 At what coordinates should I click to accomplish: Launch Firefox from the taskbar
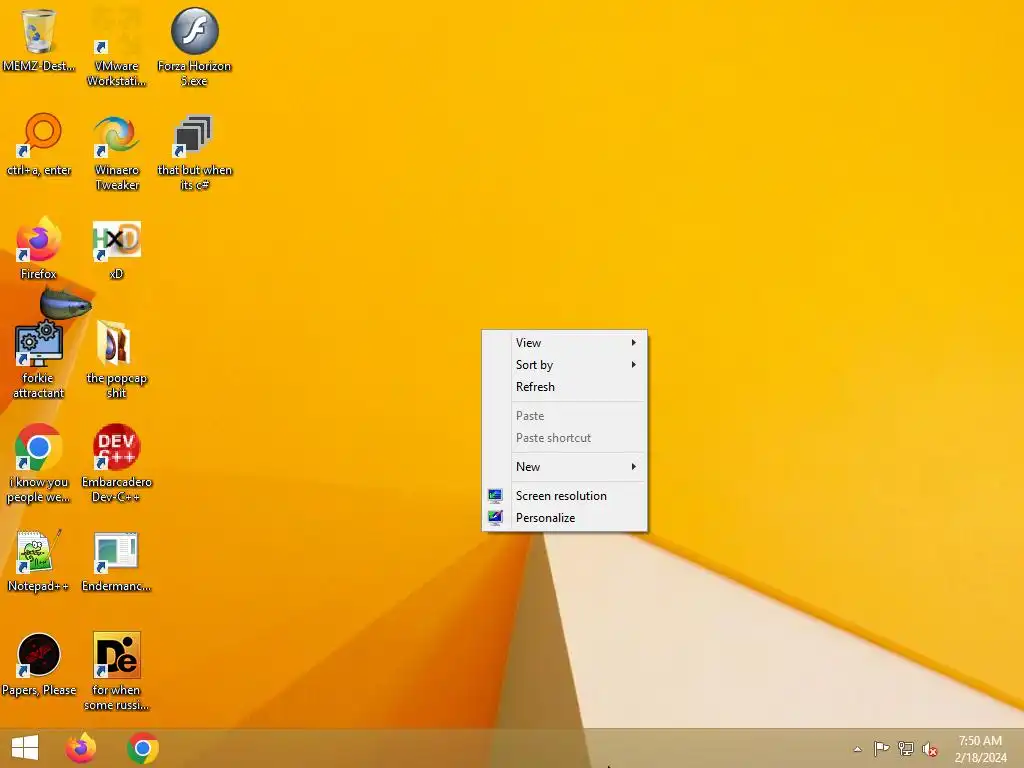(81, 748)
